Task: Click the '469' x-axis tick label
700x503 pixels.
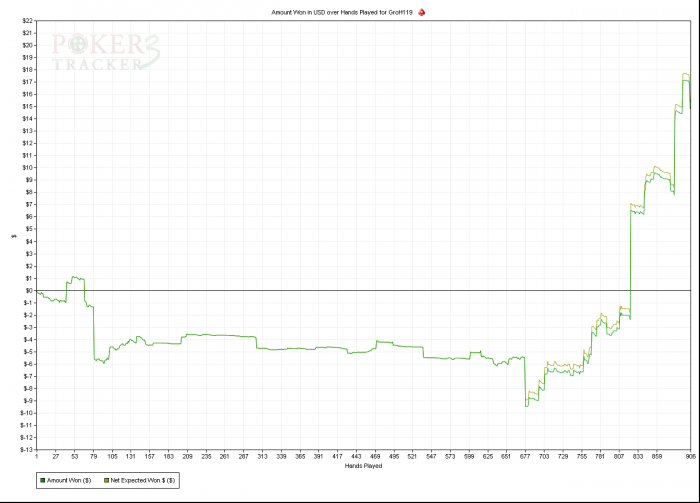Action: (x=375, y=457)
